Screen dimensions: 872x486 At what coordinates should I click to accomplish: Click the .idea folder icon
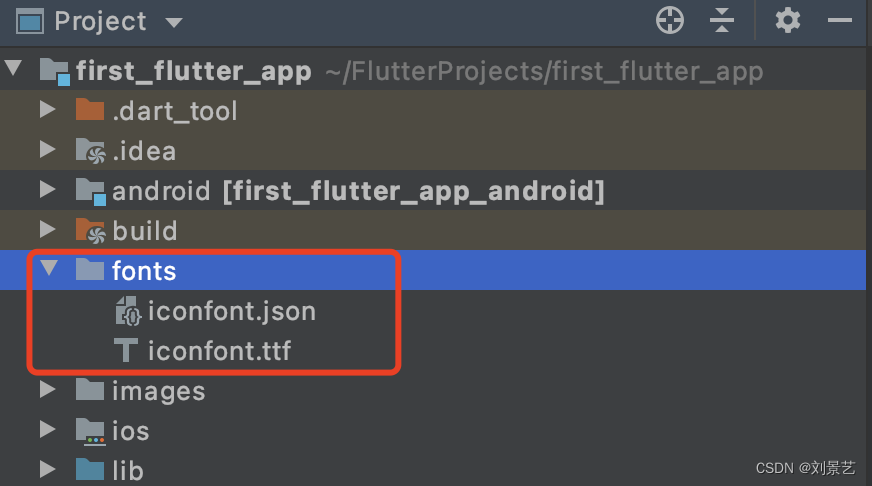click(x=90, y=151)
